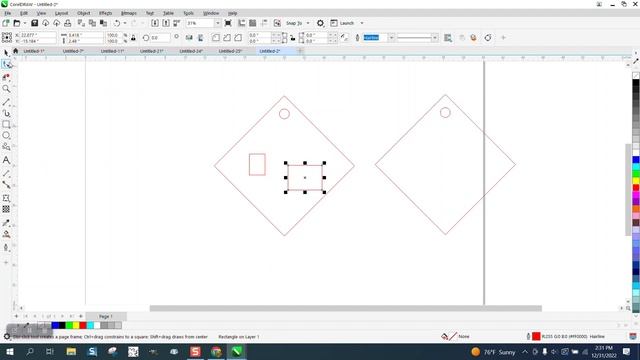Click the green swatch in document palette
The height and width of the screenshot is (360, 640).
coord(69,325)
